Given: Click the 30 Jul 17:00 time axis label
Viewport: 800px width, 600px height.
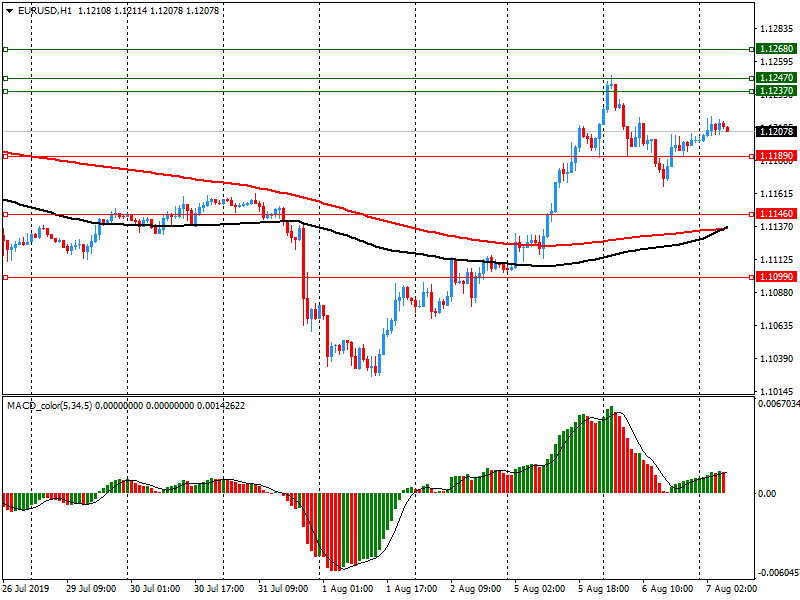Looking at the screenshot, I should pos(219,589).
